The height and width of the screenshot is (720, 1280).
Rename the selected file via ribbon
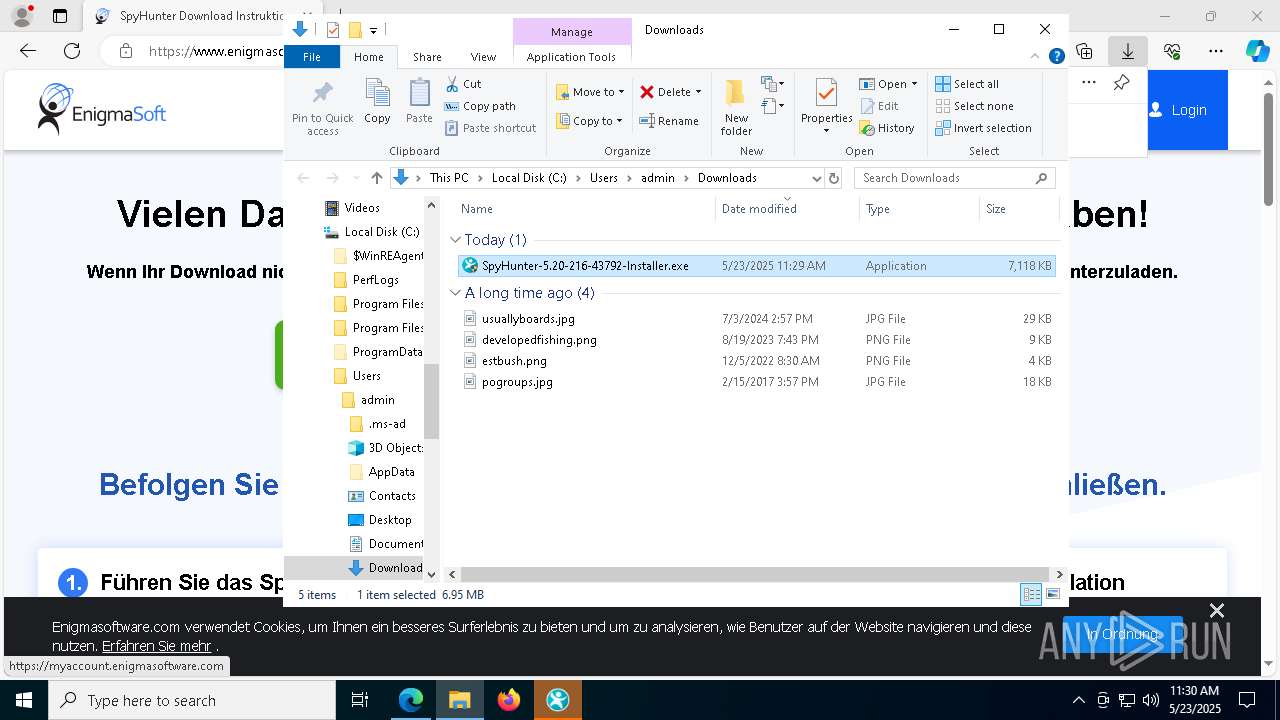coord(669,121)
